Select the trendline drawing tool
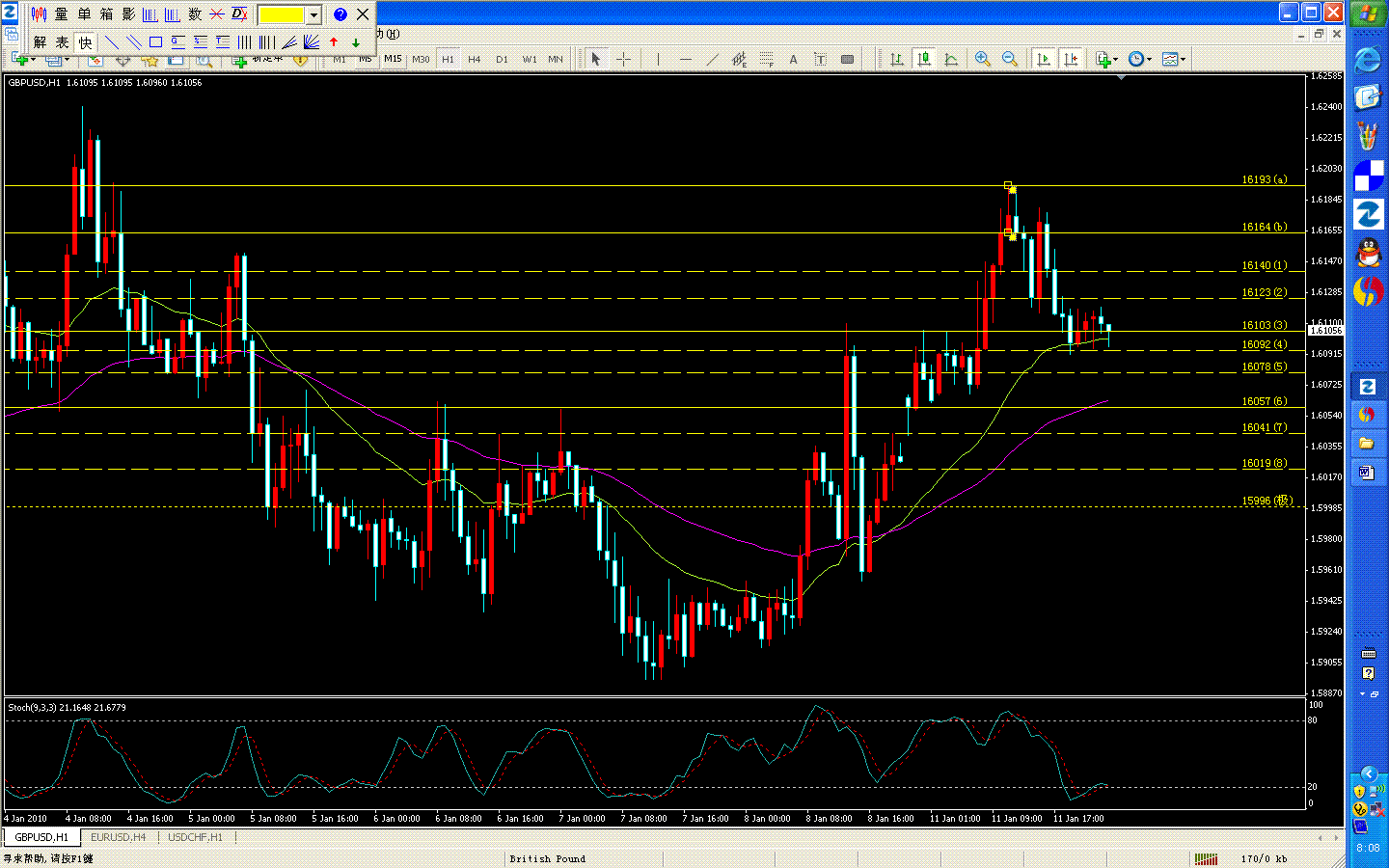The width and height of the screenshot is (1389, 868). click(x=712, y=59)
